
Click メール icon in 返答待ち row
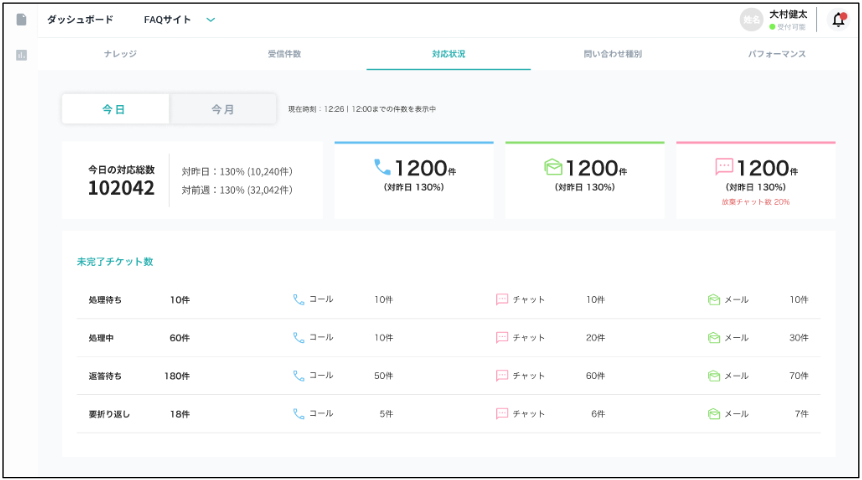[x=714, y=376]
